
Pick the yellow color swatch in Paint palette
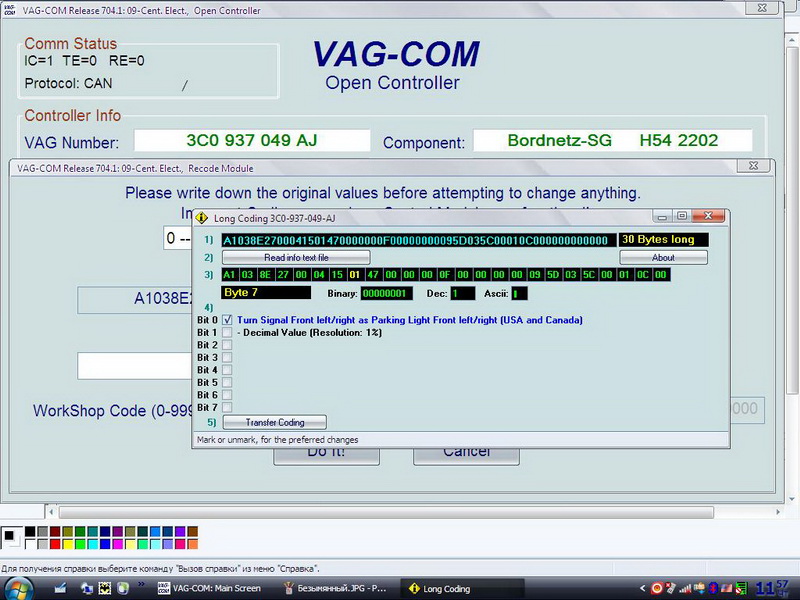pyautogui.click(x=68, y=545)
